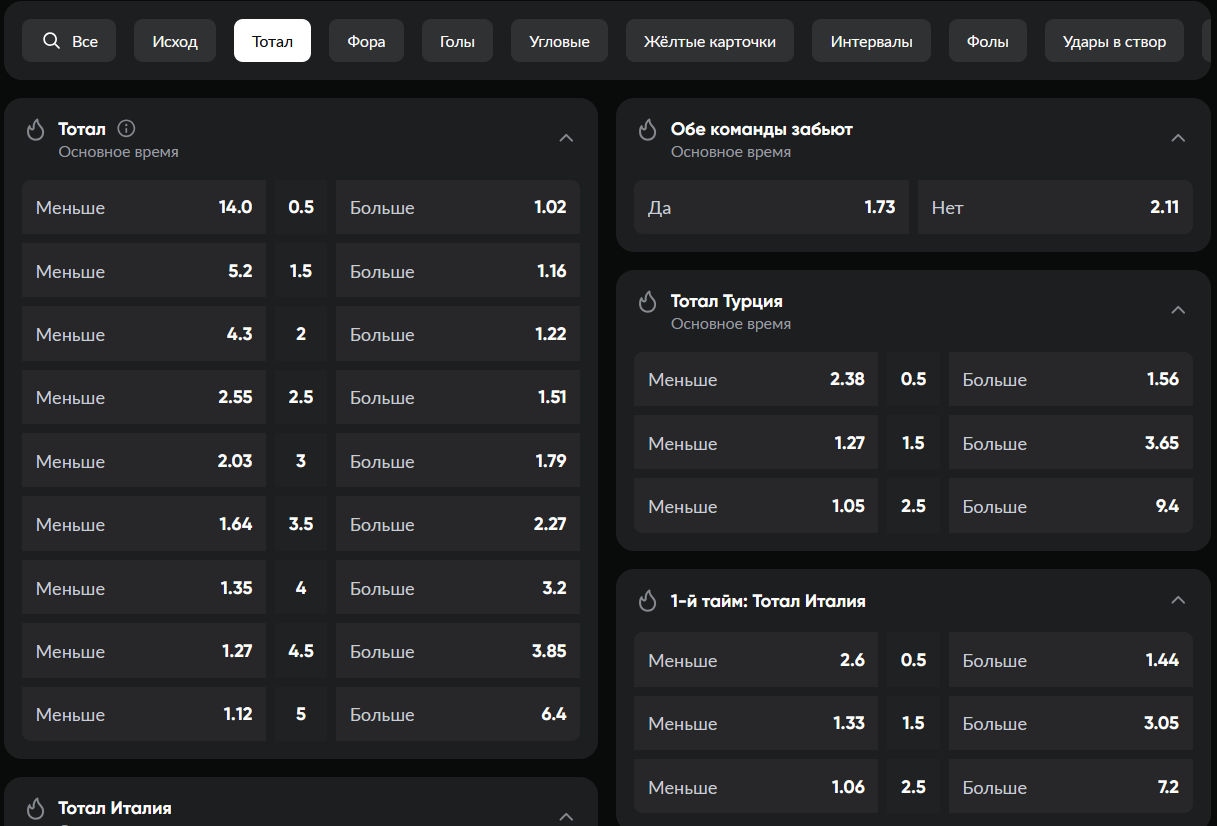
Task: Choose Тотал Турция Больше 2.5 at 9.4
Action: (x=1071, y=506)
